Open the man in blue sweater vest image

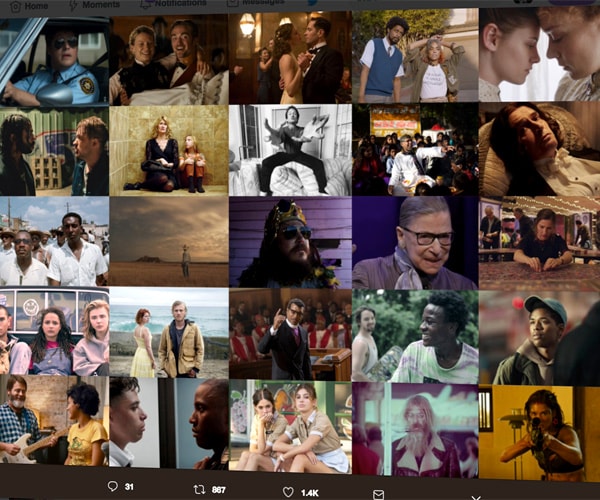[x=415, y=56]
